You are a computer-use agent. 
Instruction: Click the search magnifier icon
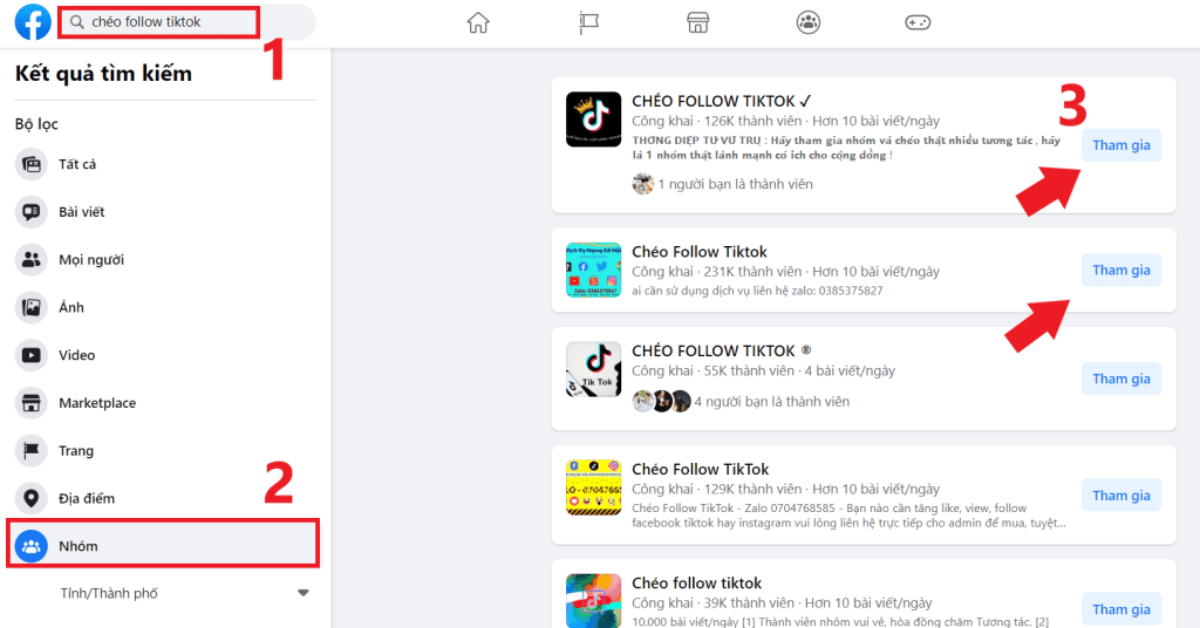(x=77, y=22)
